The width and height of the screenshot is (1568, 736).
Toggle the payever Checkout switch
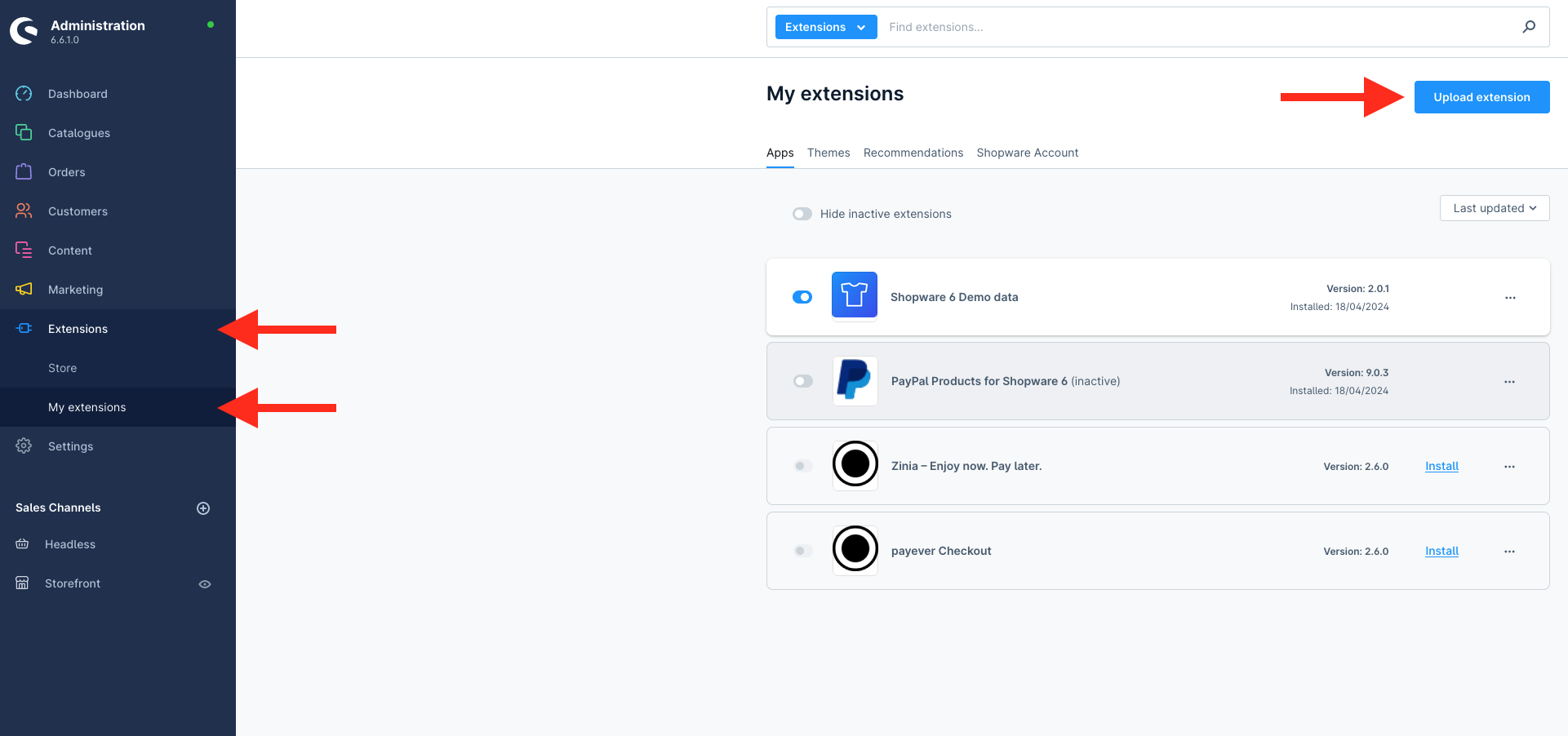[x=803, y=551]
